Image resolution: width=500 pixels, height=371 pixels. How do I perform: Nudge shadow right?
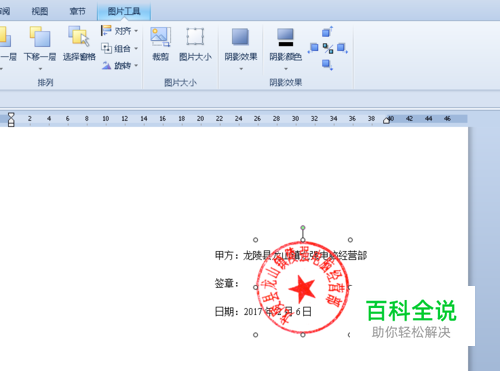[x=342, y=48]
